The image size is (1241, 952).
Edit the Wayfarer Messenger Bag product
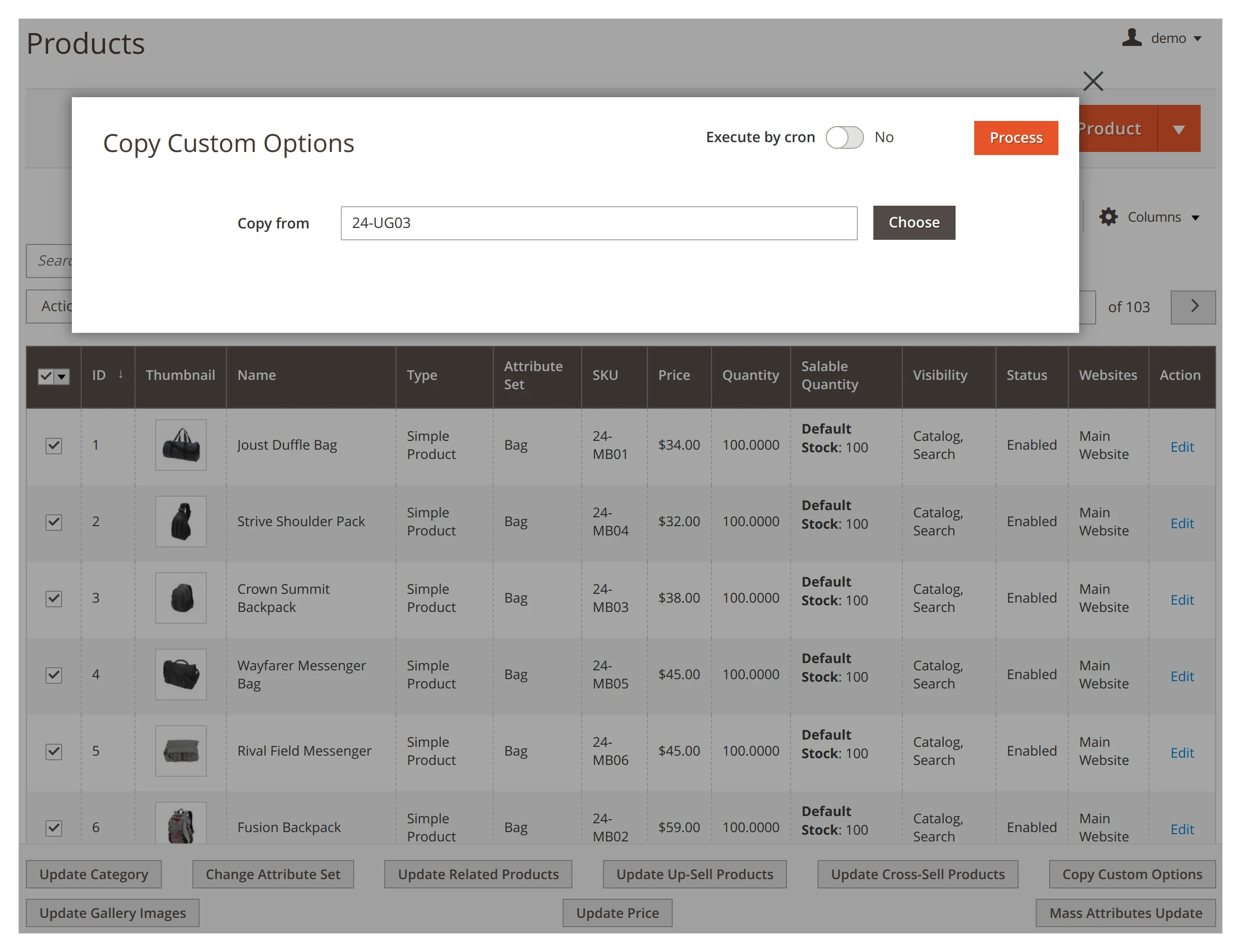(1182, 675)
